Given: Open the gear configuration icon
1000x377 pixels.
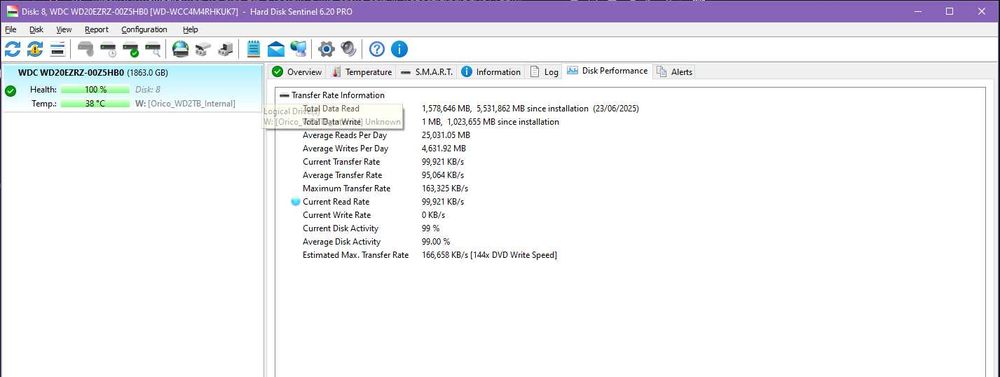Looking at the screenshot, I should (x=327, y=49).
